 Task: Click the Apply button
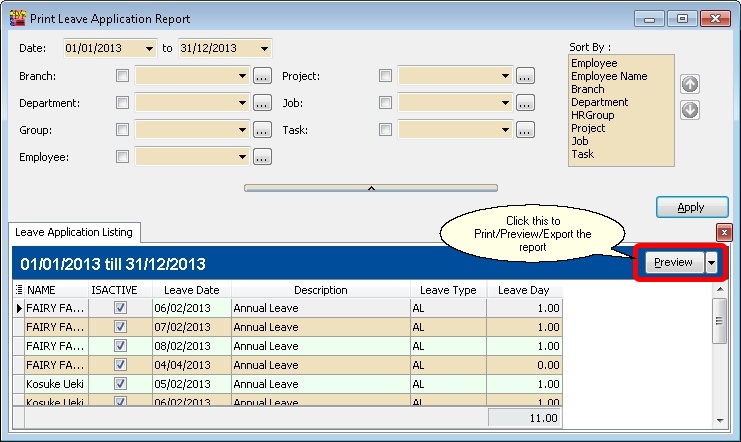[x=692, y=207]
